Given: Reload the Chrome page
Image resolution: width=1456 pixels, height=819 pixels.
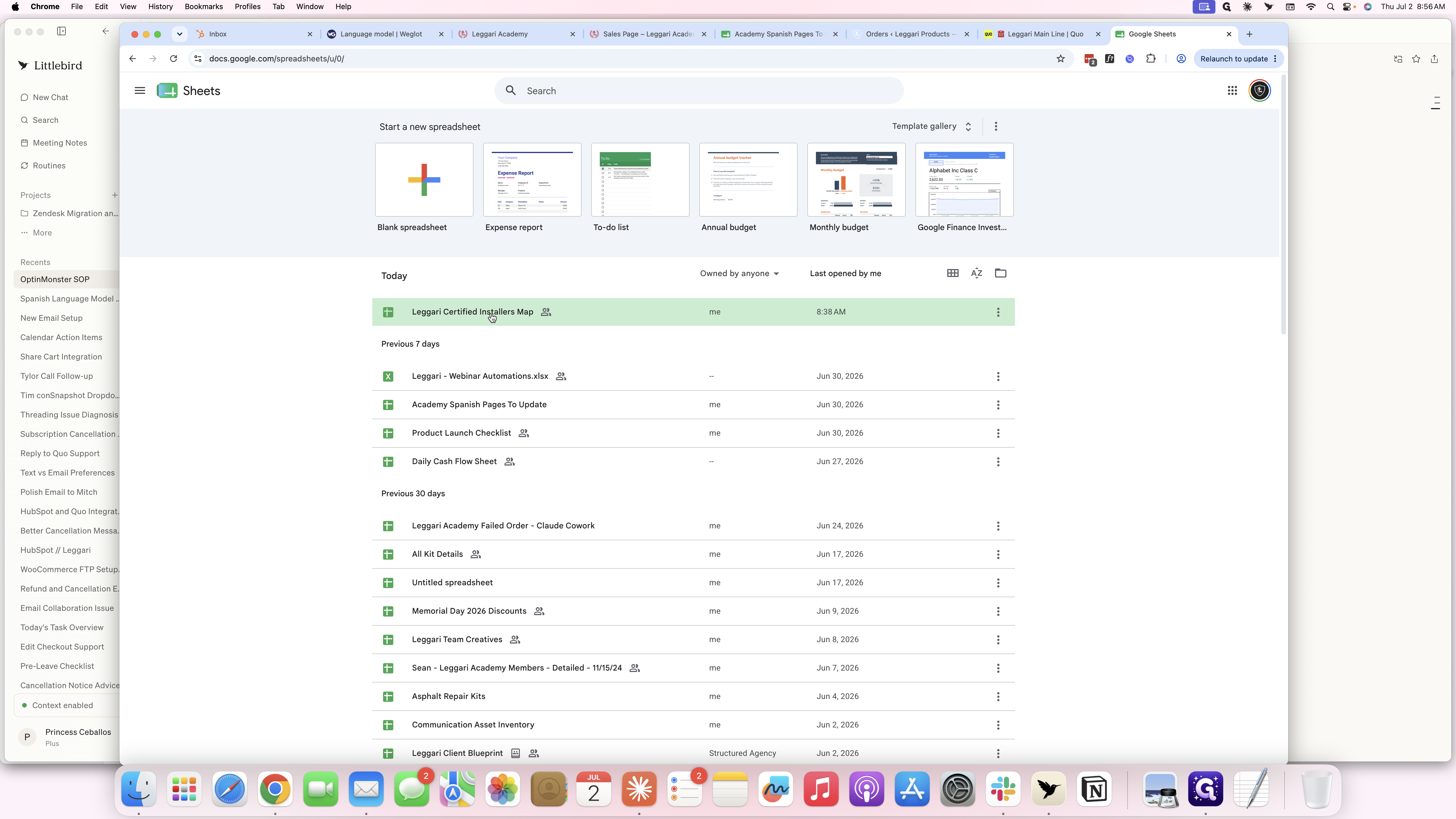Looking at the screenshot, I should click(173, 59).
